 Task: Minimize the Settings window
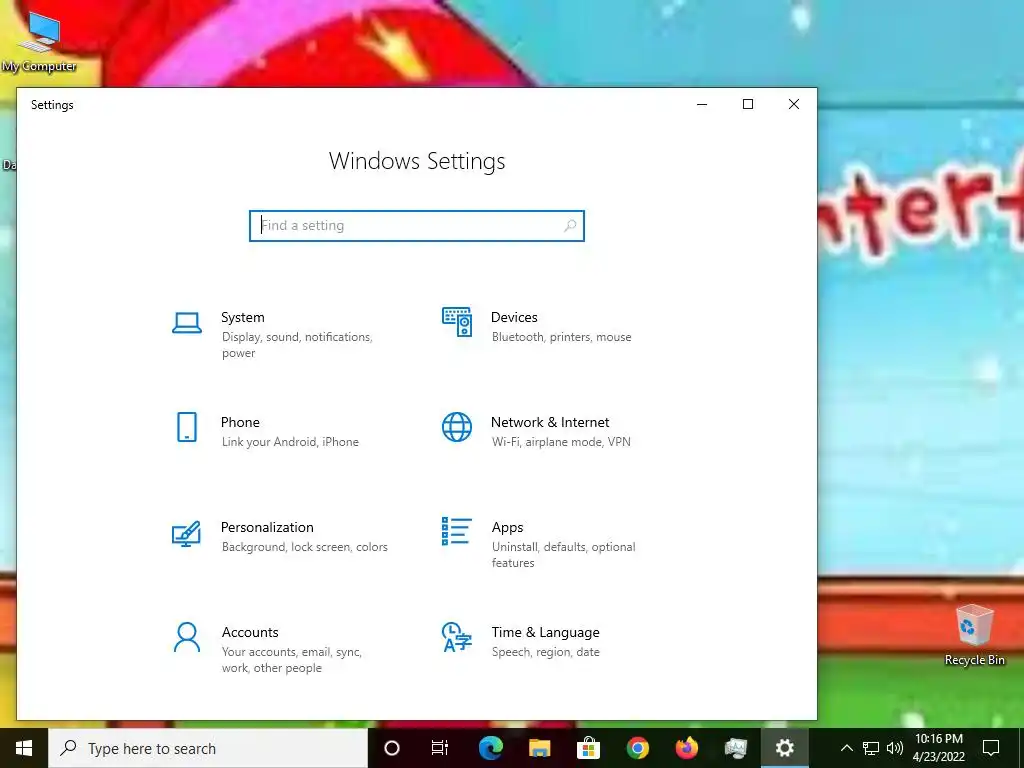(x=702, y=104)
